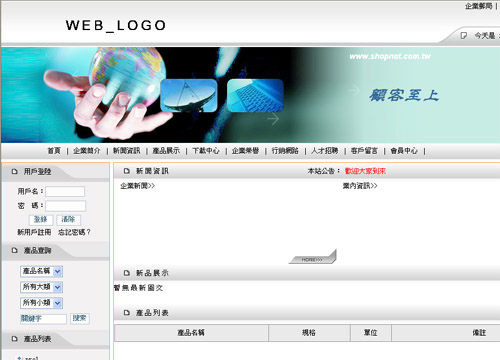Viewport: 500px width, 360px height.
Task: Focus the 密碼 password input field
Action: tap(65, 206)
